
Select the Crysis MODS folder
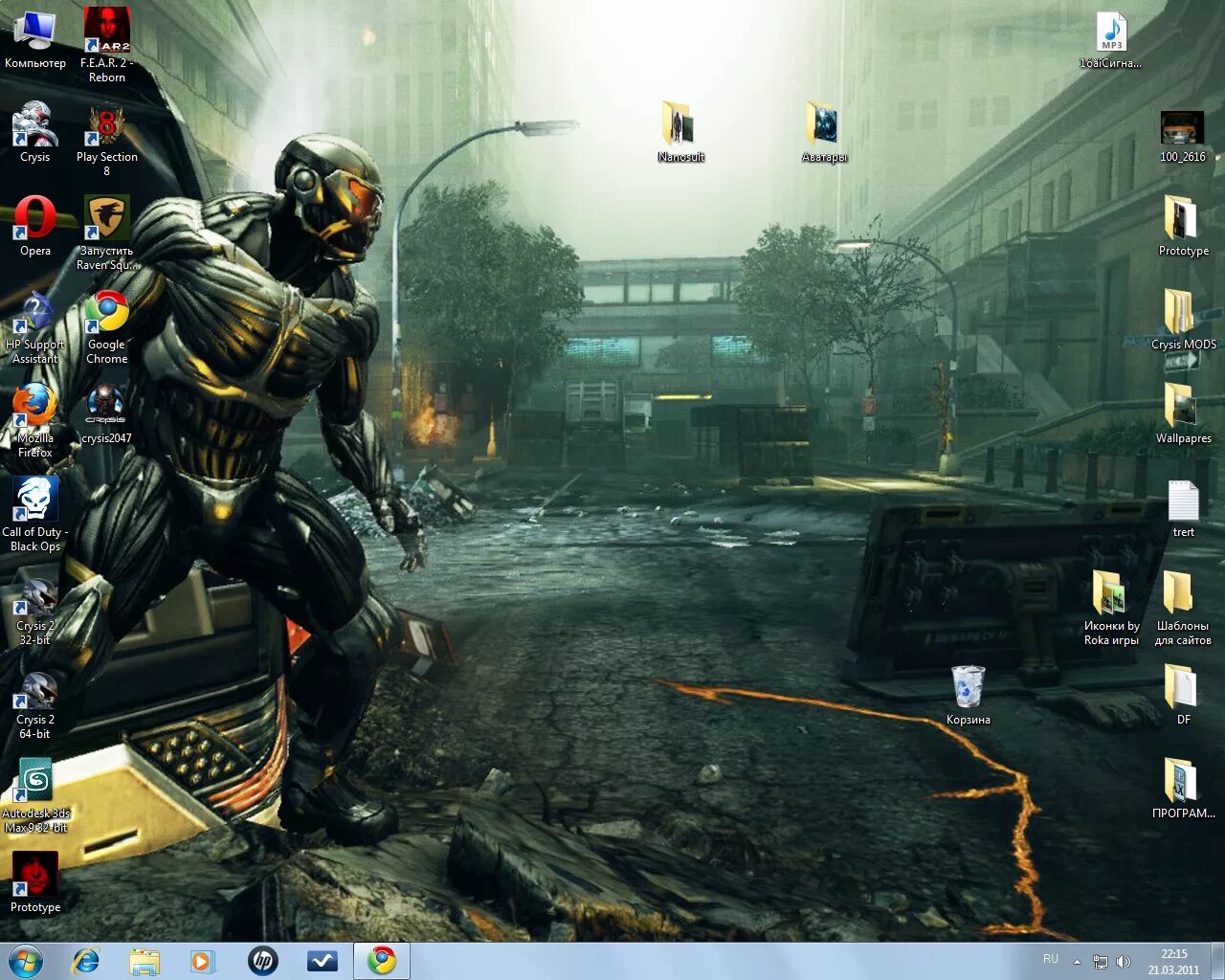point(1183,320)
